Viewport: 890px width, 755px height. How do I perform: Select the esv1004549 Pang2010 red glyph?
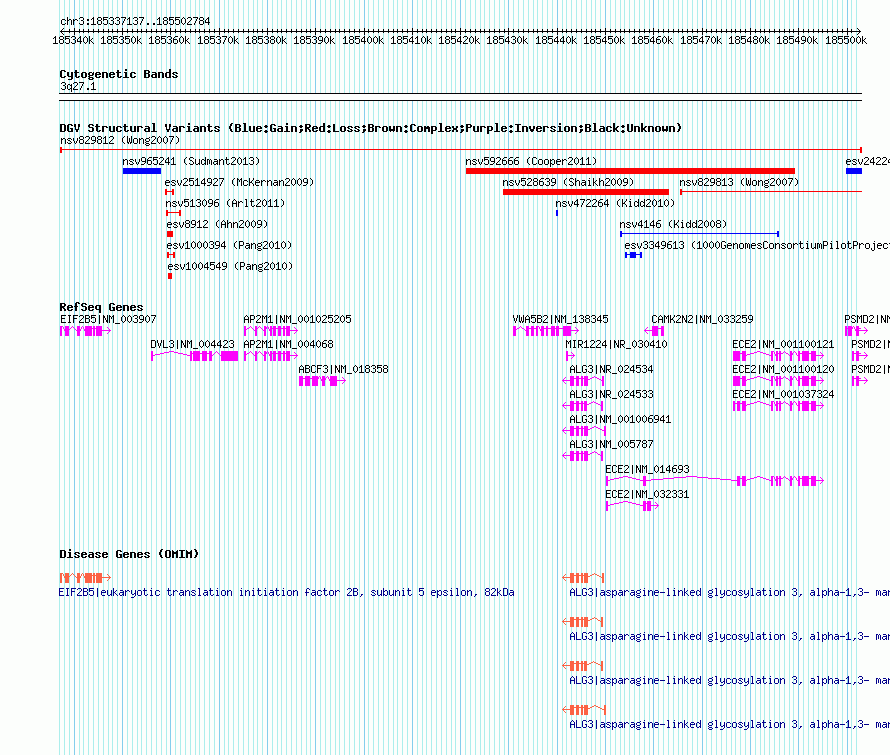(170, 276)
